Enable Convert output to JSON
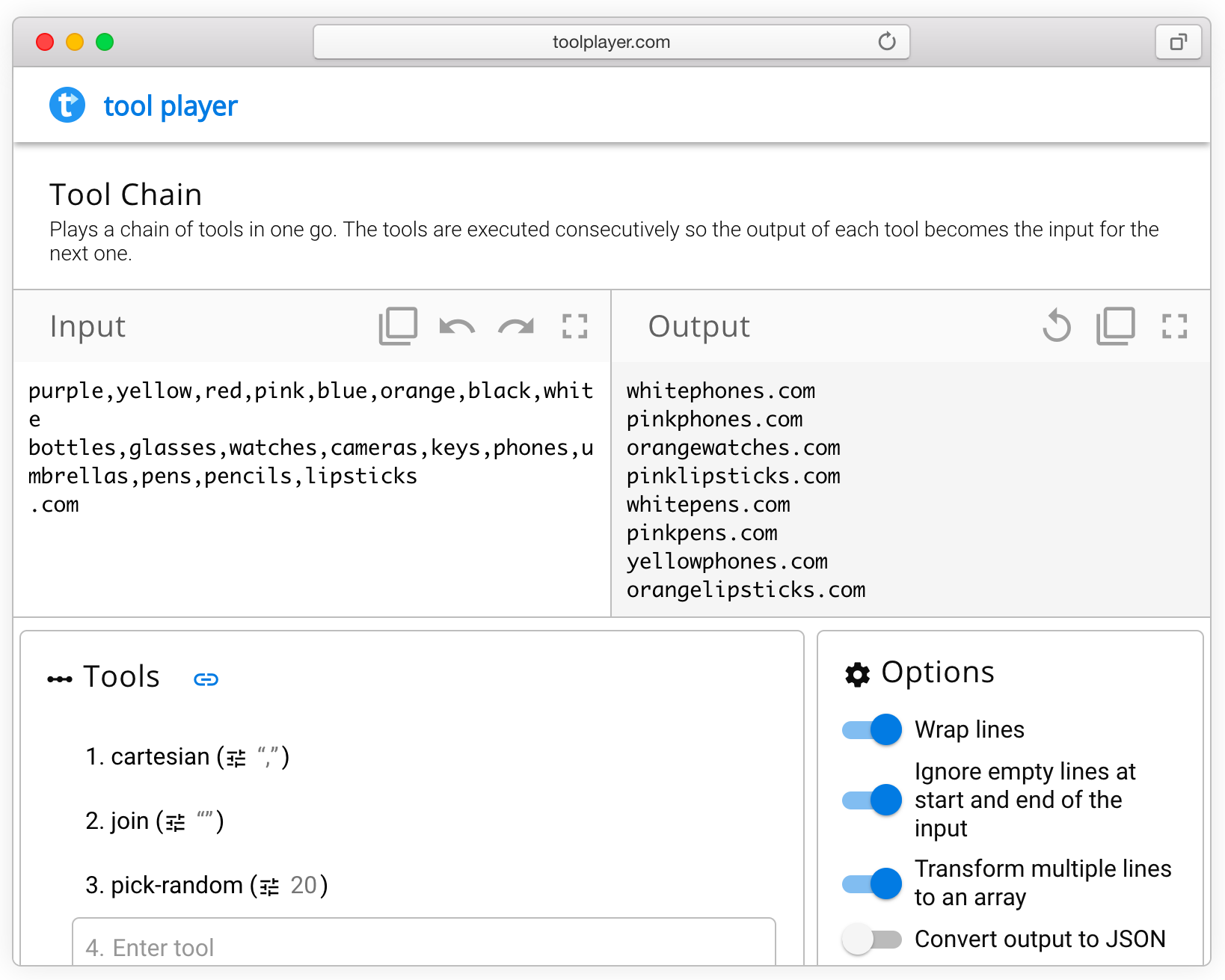This screenshot has width=1225, height=980. [871, 939]
